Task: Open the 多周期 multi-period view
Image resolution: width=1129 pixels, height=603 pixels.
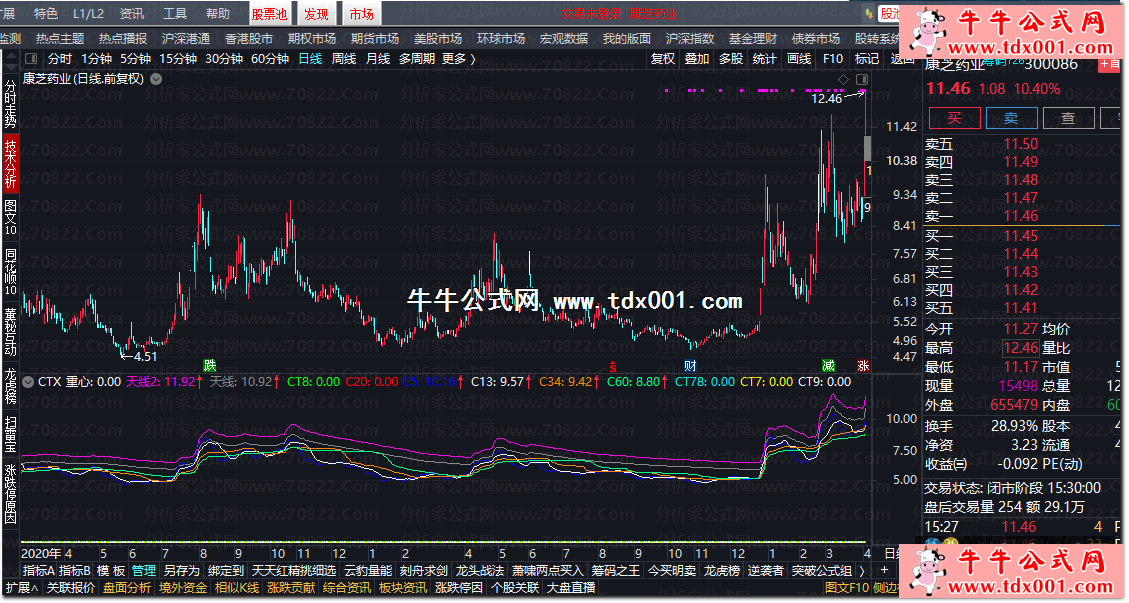Action: 417,59
